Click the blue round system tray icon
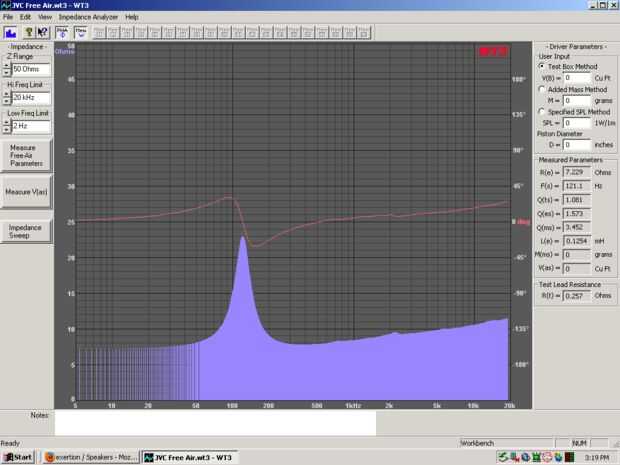This screenshot has width=620, height=465. pyautogui.click(x=525, y=457)
